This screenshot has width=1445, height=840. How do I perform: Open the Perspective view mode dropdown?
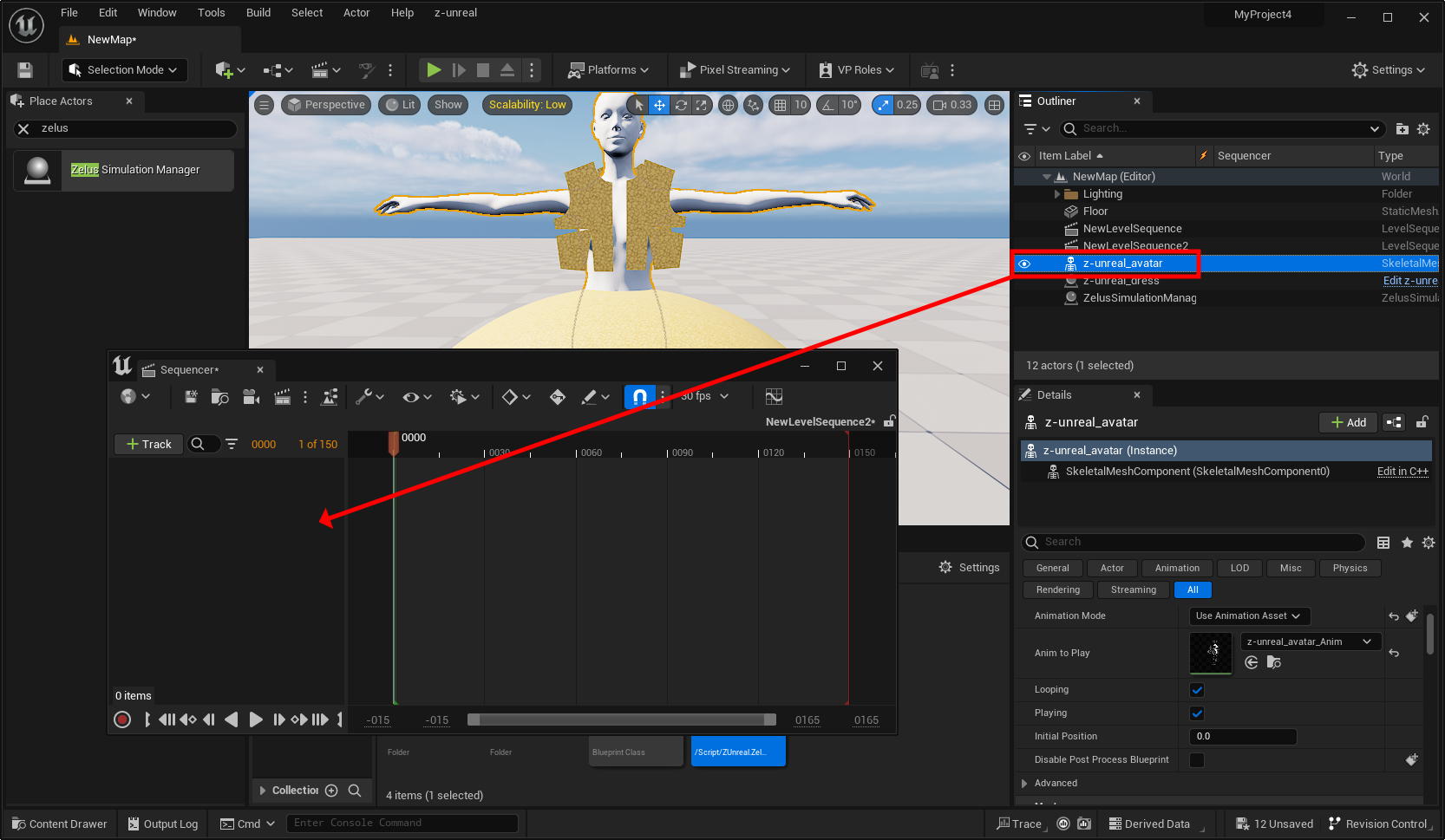(x=326, y=105)
